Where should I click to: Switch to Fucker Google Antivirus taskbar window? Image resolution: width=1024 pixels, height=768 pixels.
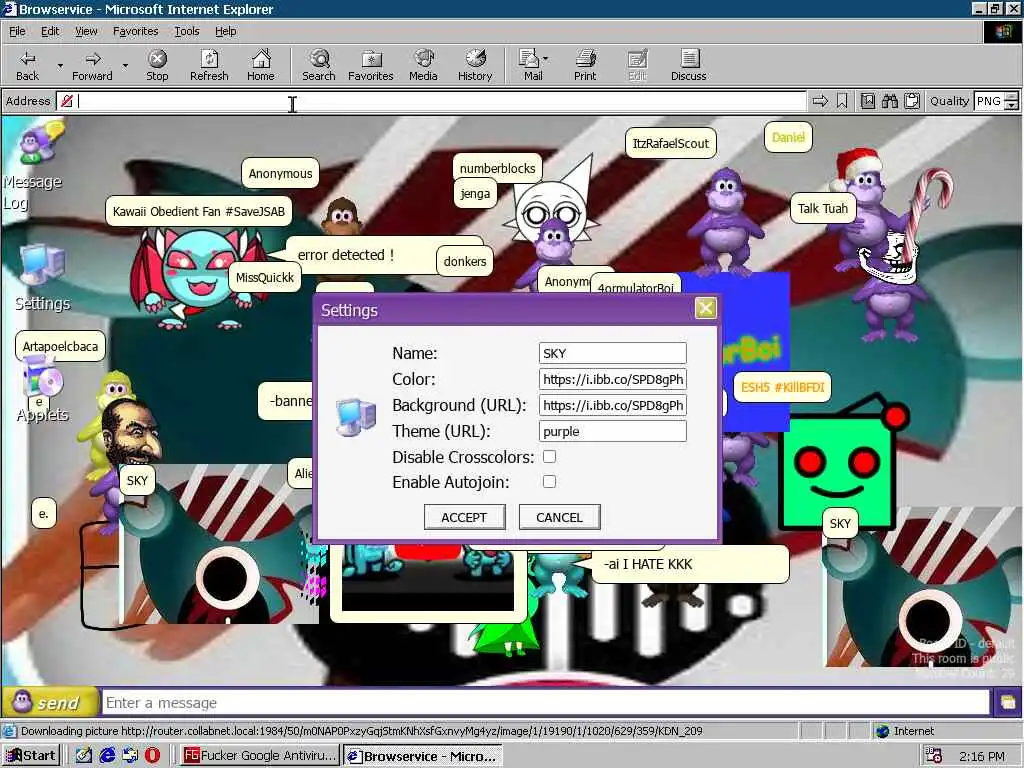click(259, 756)
